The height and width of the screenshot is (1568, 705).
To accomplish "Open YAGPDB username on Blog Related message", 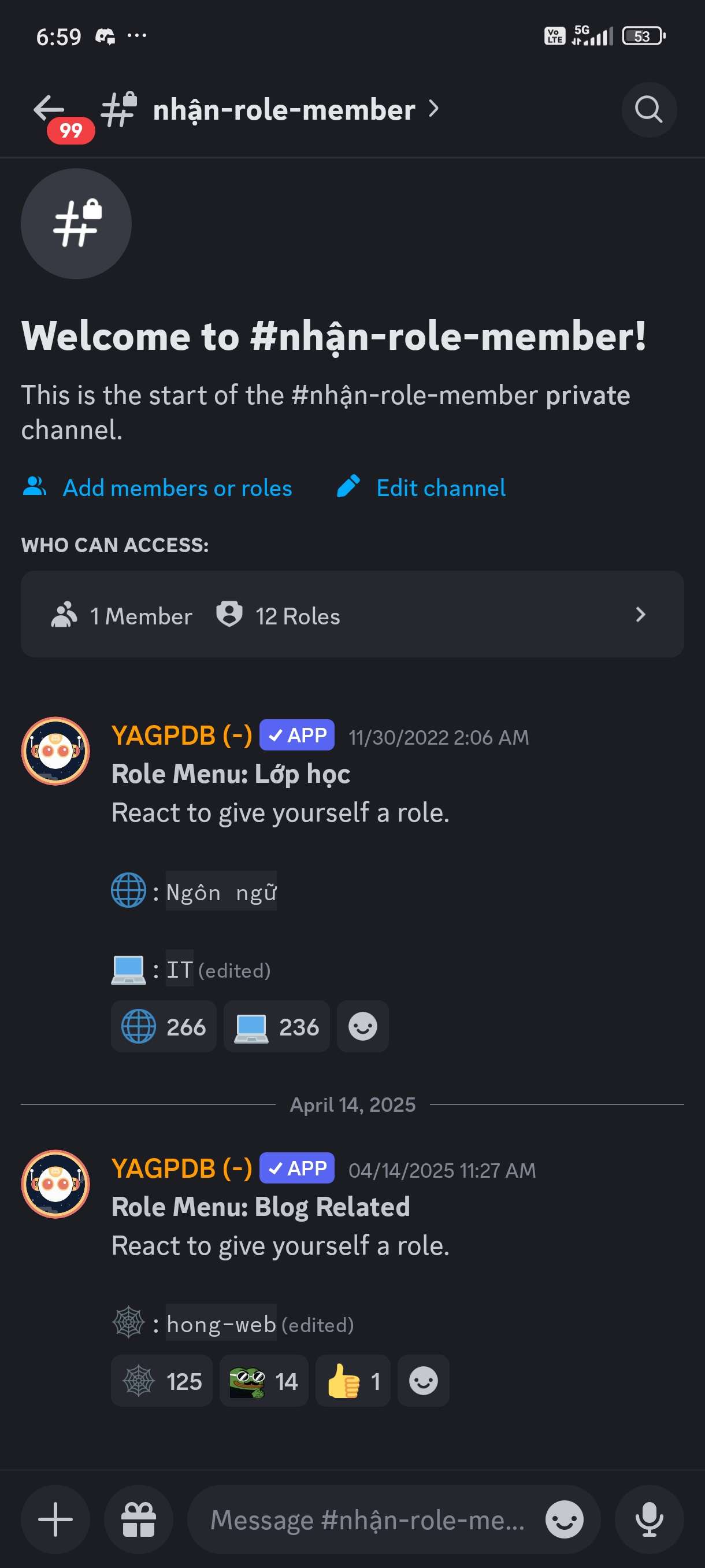I will (181, 1168).
